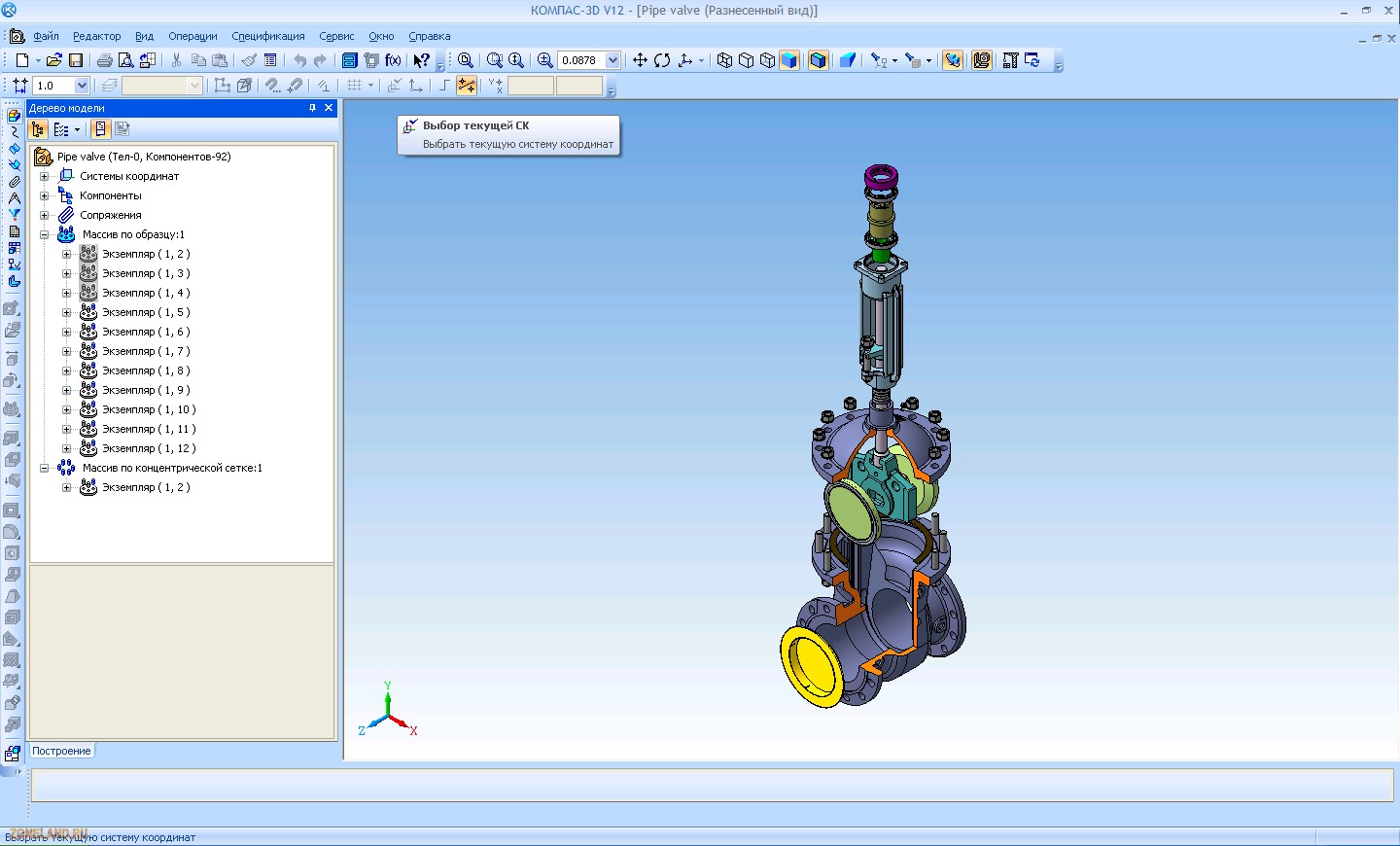The image size is (1400, 846).
Task: Open the Окно menu
Action: (381, 36)
